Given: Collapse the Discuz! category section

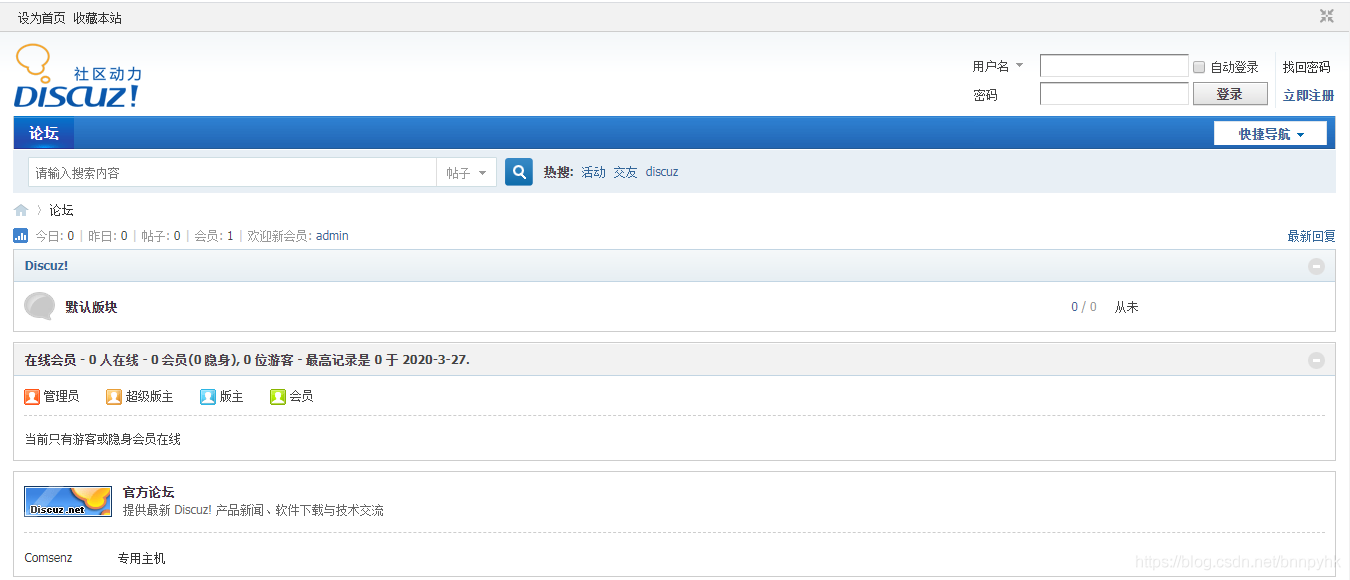Looking at the screenshot, I should click(1316, 266).
